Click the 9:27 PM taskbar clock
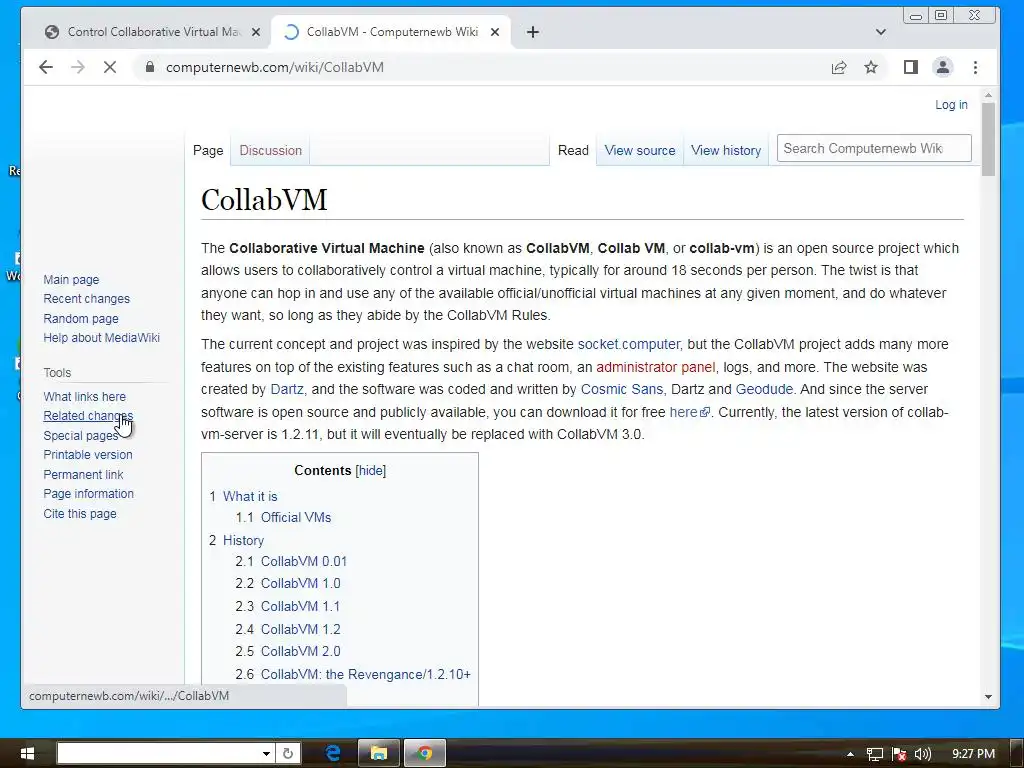1024x768 pixels. pos(973,754)
